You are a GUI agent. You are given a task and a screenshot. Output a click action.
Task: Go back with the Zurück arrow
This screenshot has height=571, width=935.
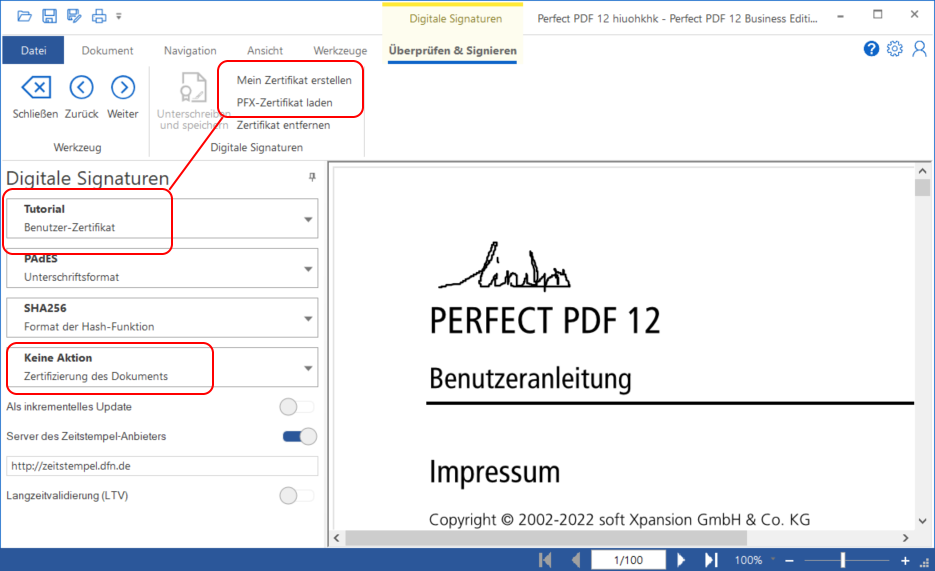[x=81, y=88]
